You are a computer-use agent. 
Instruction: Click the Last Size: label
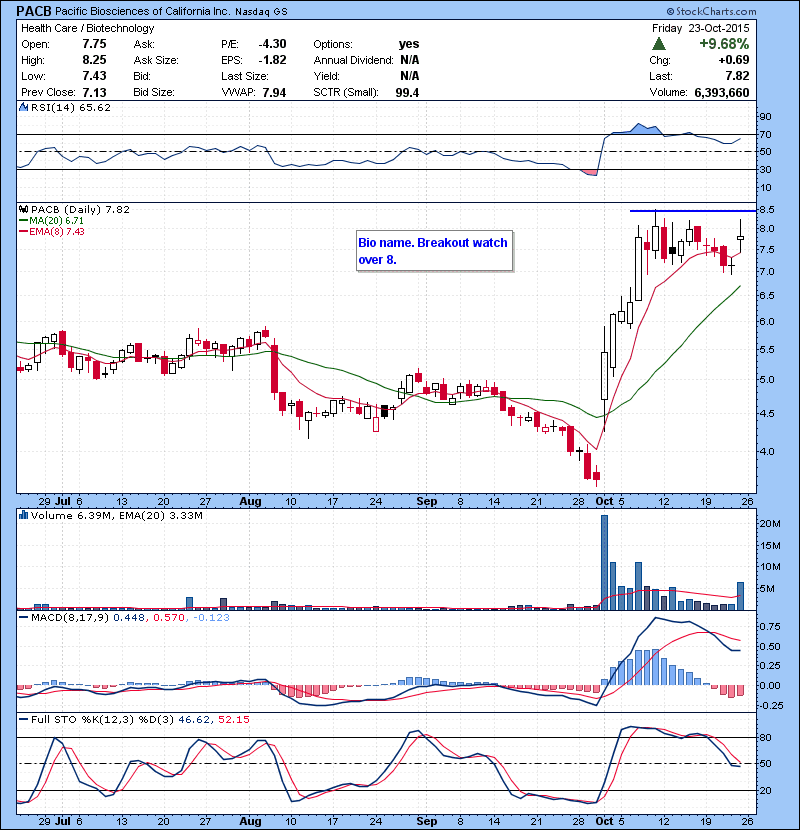pos(245,76)
